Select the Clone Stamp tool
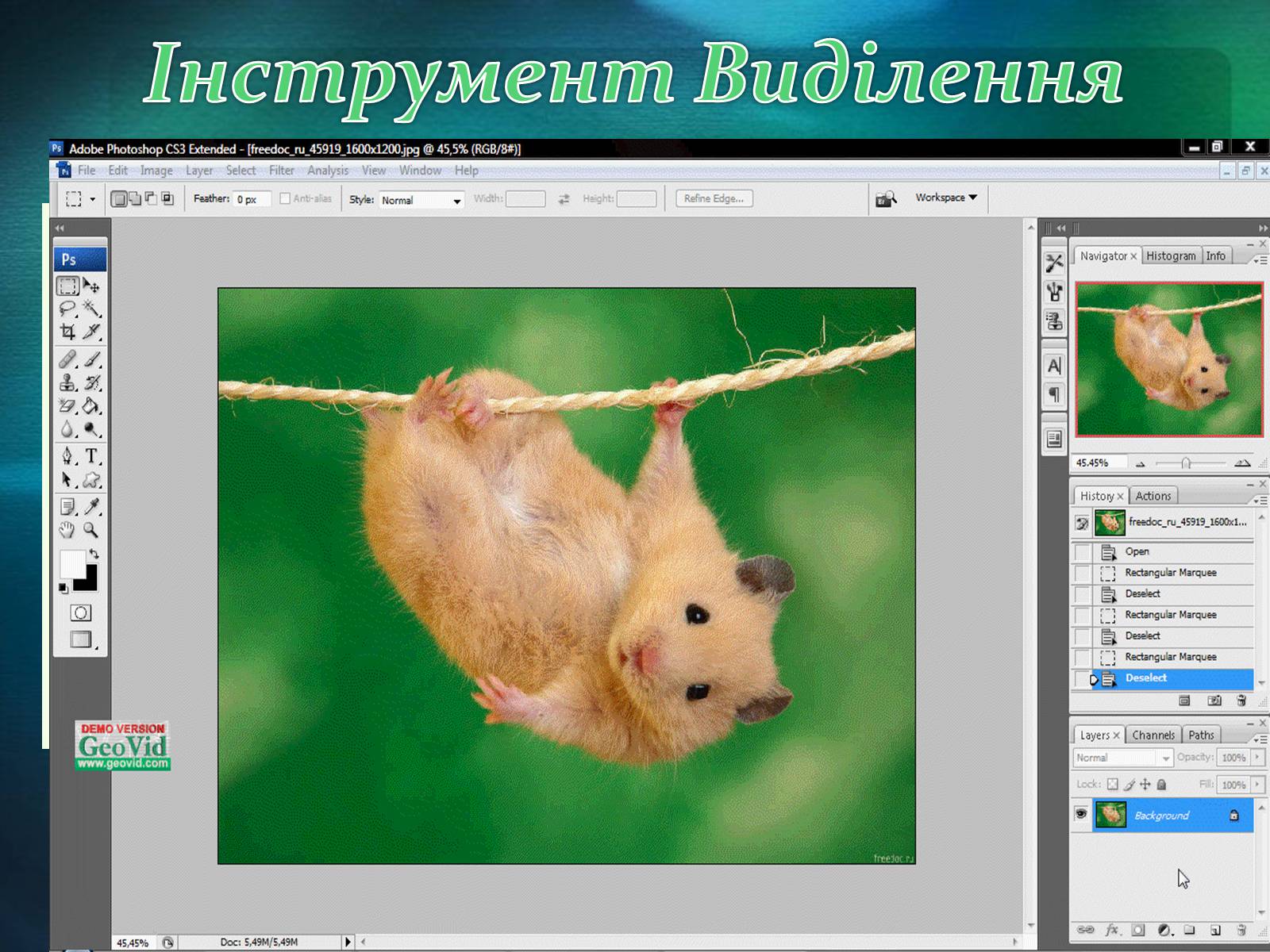The height and width of the screenshot is (952, 1270). click(x=68, y=382)
